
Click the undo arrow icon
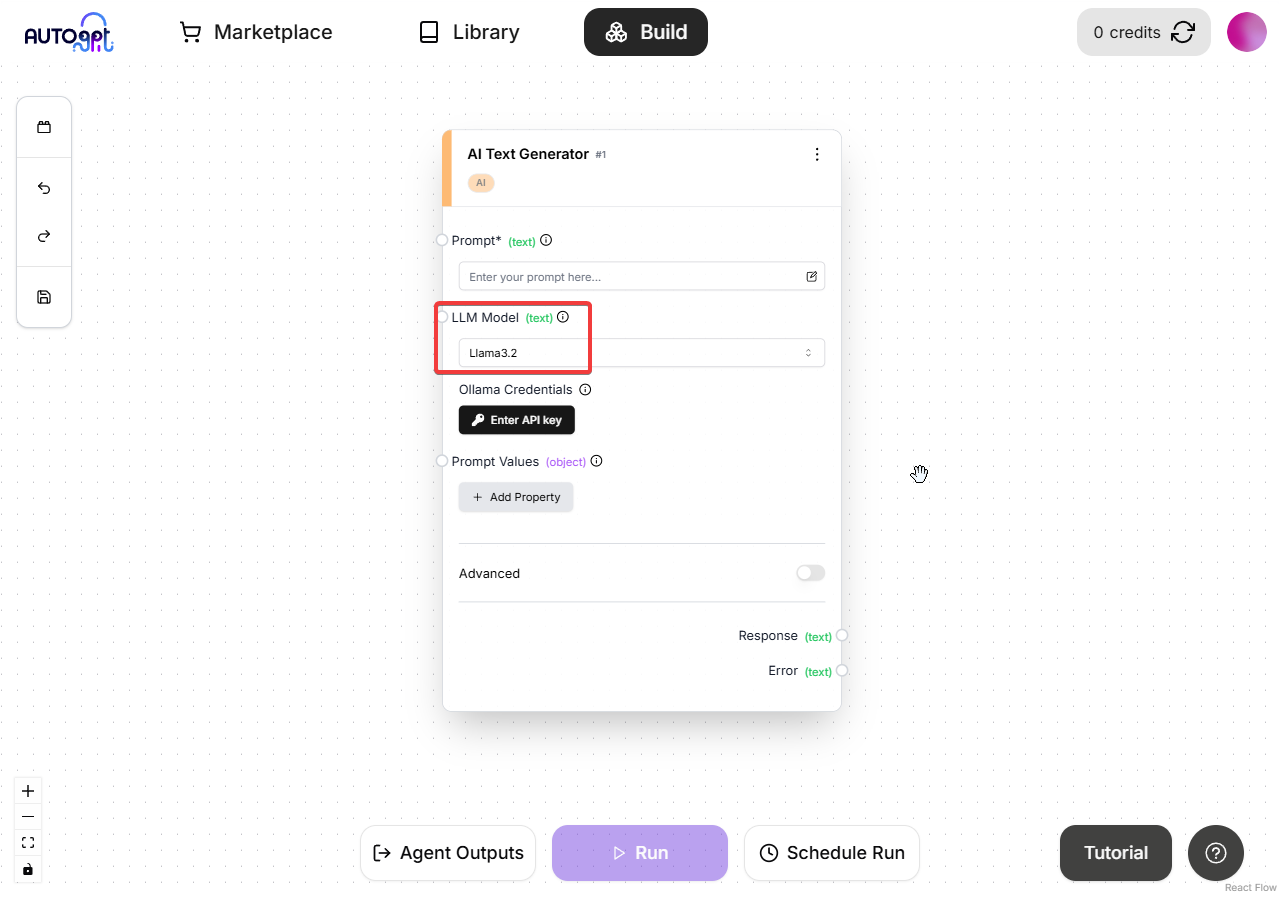44,188
